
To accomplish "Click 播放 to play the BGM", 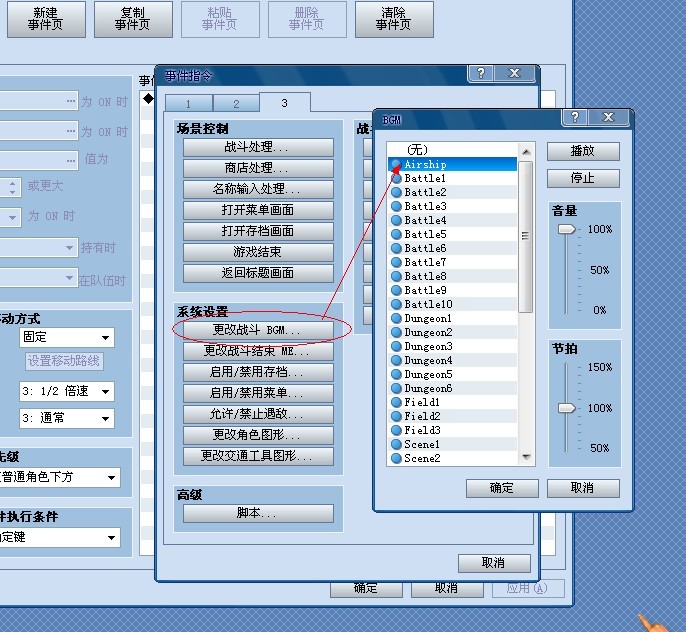I will [x=583, y=151].
